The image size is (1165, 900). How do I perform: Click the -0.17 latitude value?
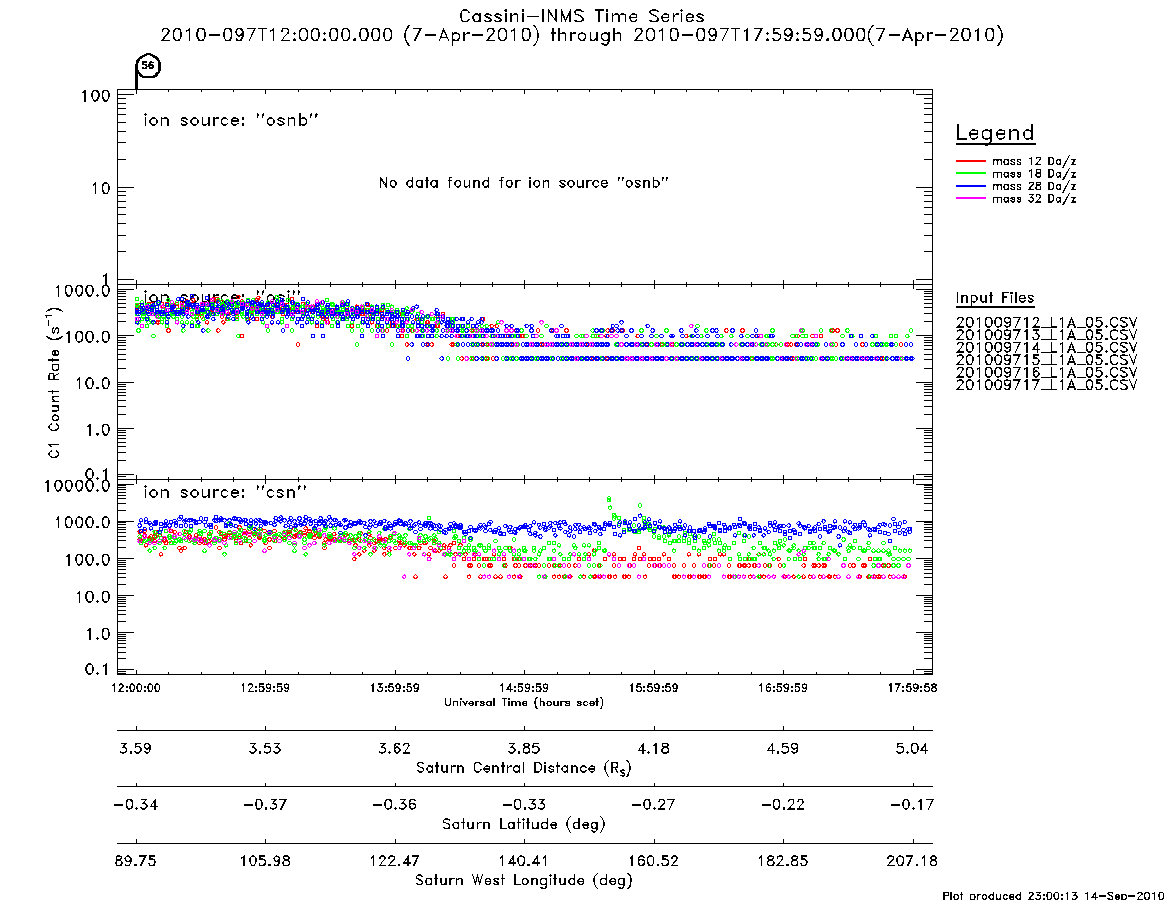(912, 805)
